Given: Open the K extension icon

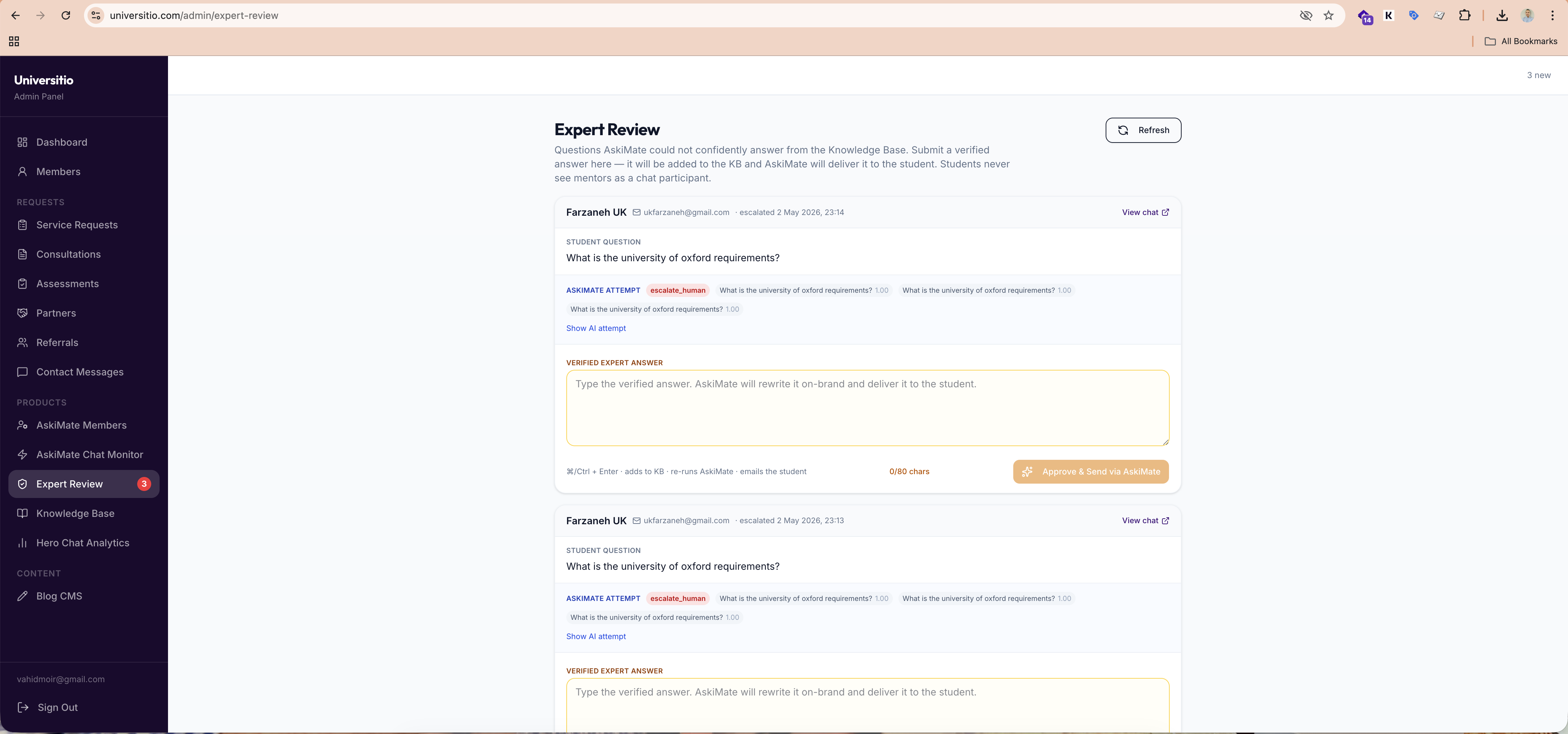Looking at the screenshot, I should (x=1388, y=15).
